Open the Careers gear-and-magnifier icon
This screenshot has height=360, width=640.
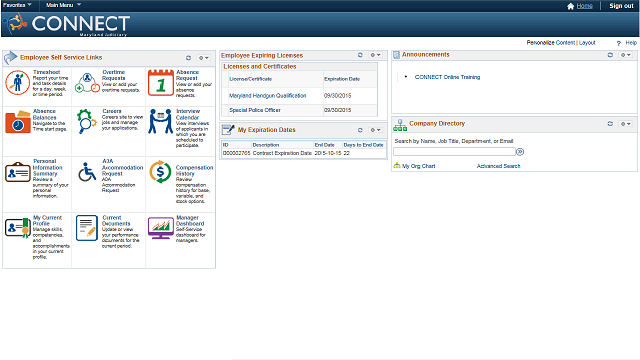point(87,121)
